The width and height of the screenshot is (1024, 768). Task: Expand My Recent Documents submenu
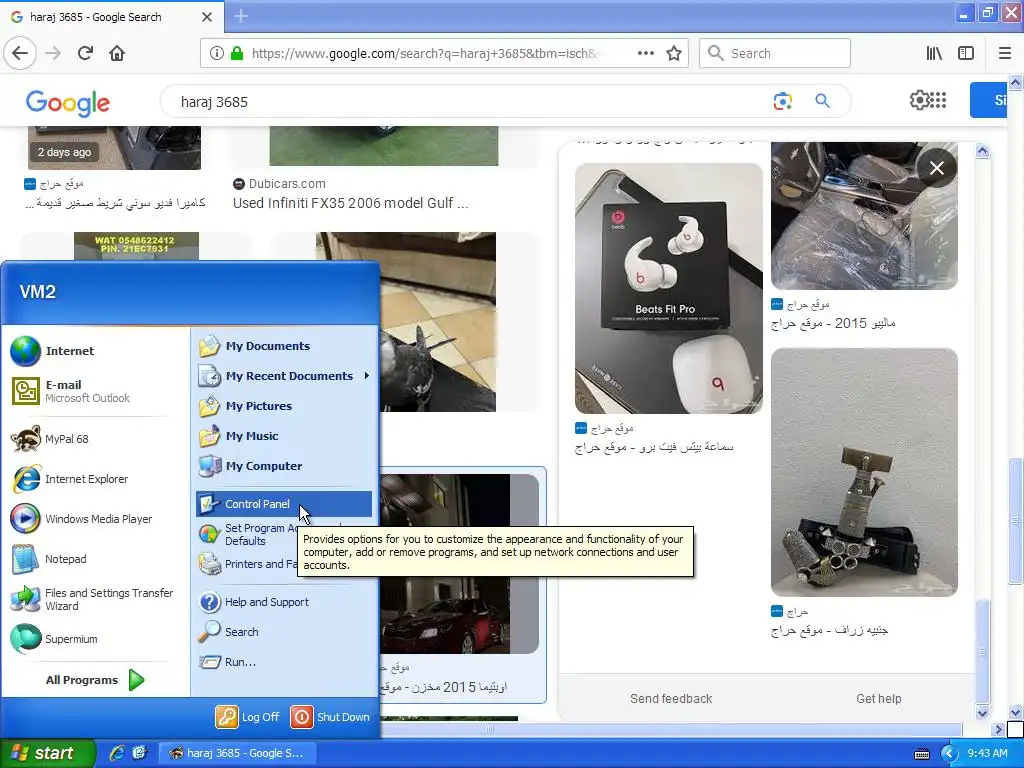coord(284,376)
